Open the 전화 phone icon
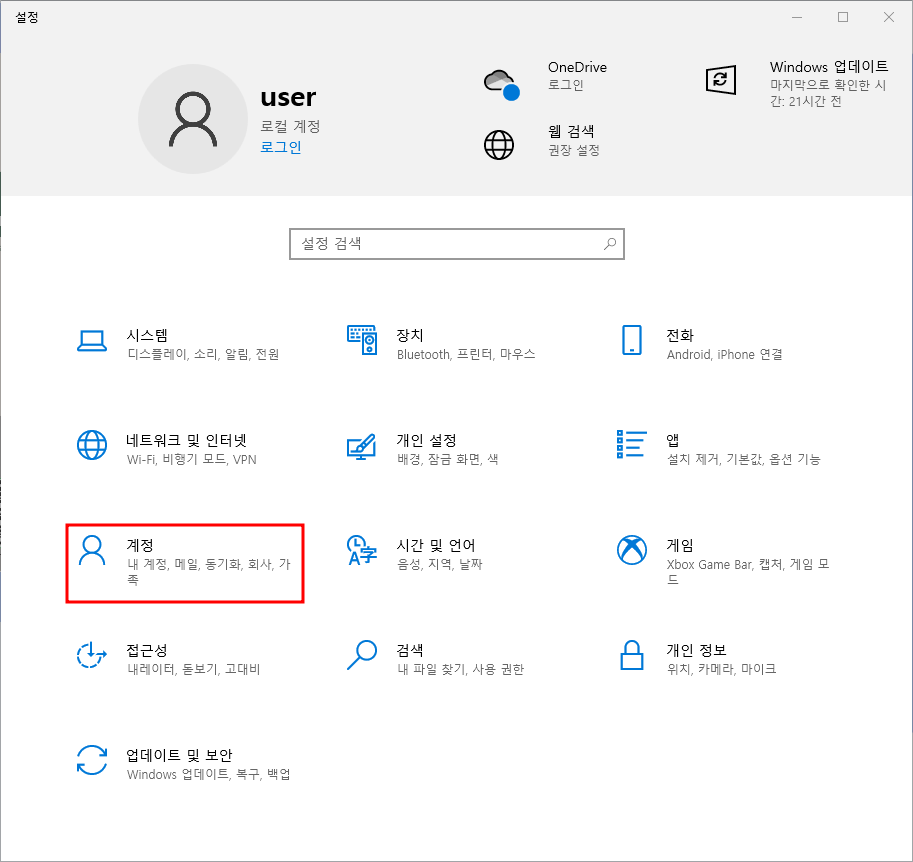This screenshot has height=862, width=913. pyautogui.click(x=632, y=340)
